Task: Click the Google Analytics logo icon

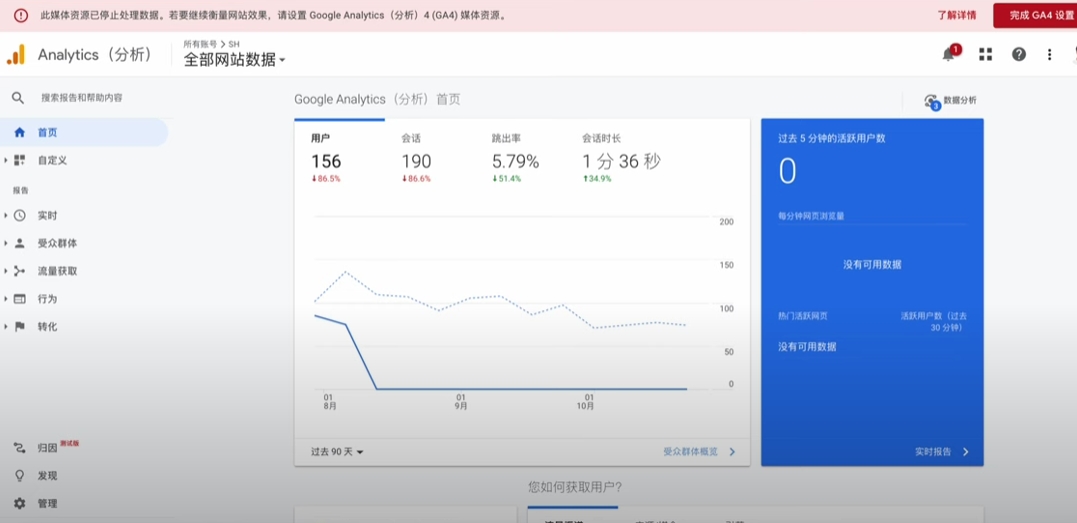Action: pyautogui.click(x=16, y=54)
